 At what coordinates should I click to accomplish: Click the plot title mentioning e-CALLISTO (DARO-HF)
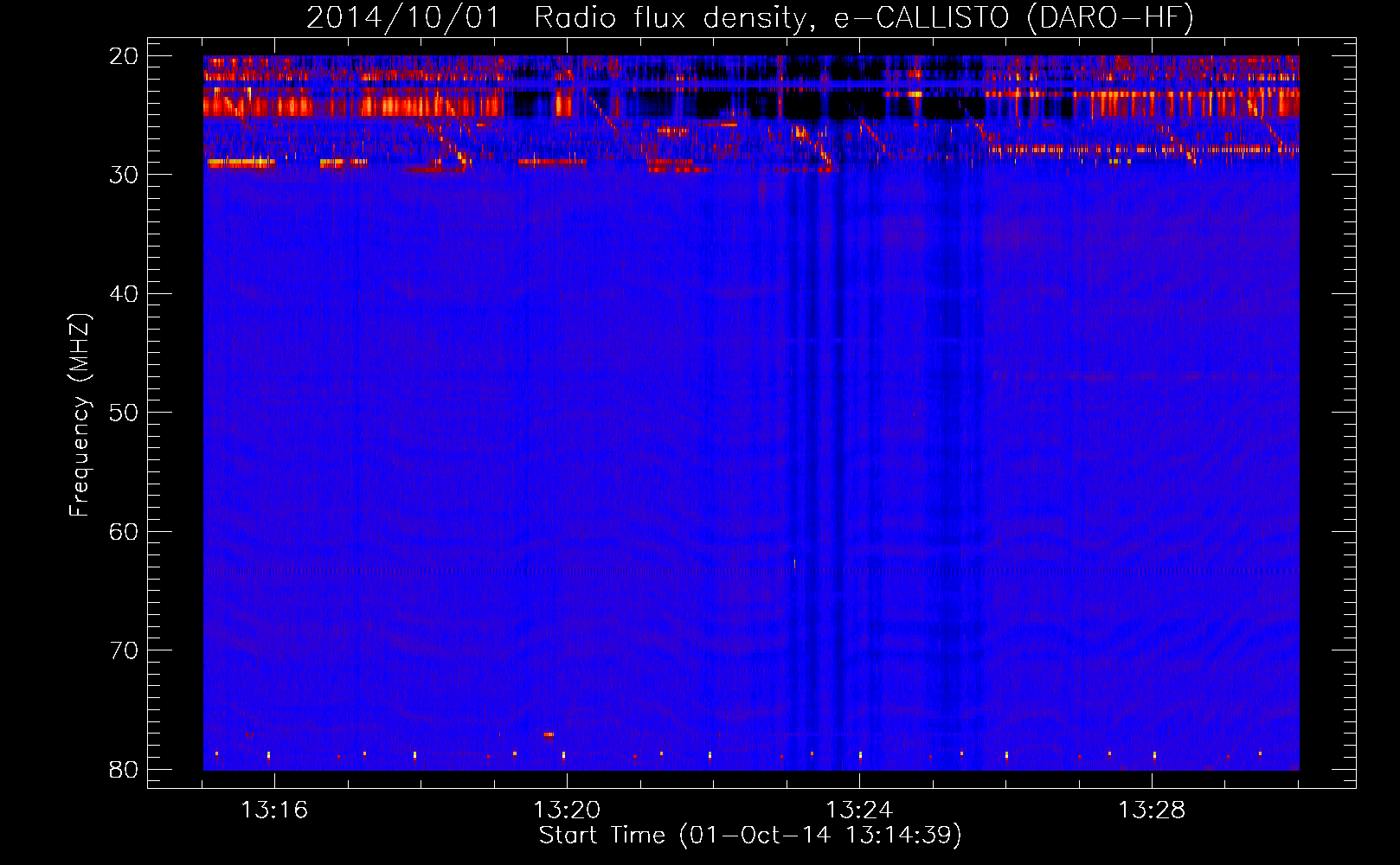(750, 17)
